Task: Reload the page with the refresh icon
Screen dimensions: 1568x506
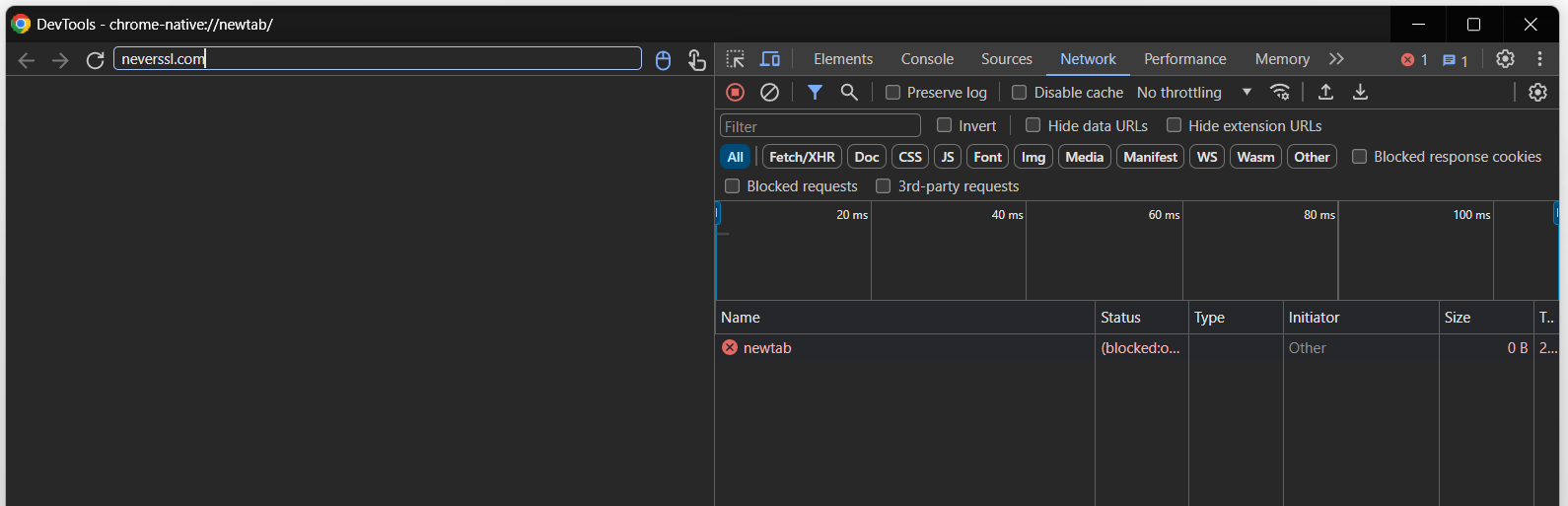Action: click(95, 60)
